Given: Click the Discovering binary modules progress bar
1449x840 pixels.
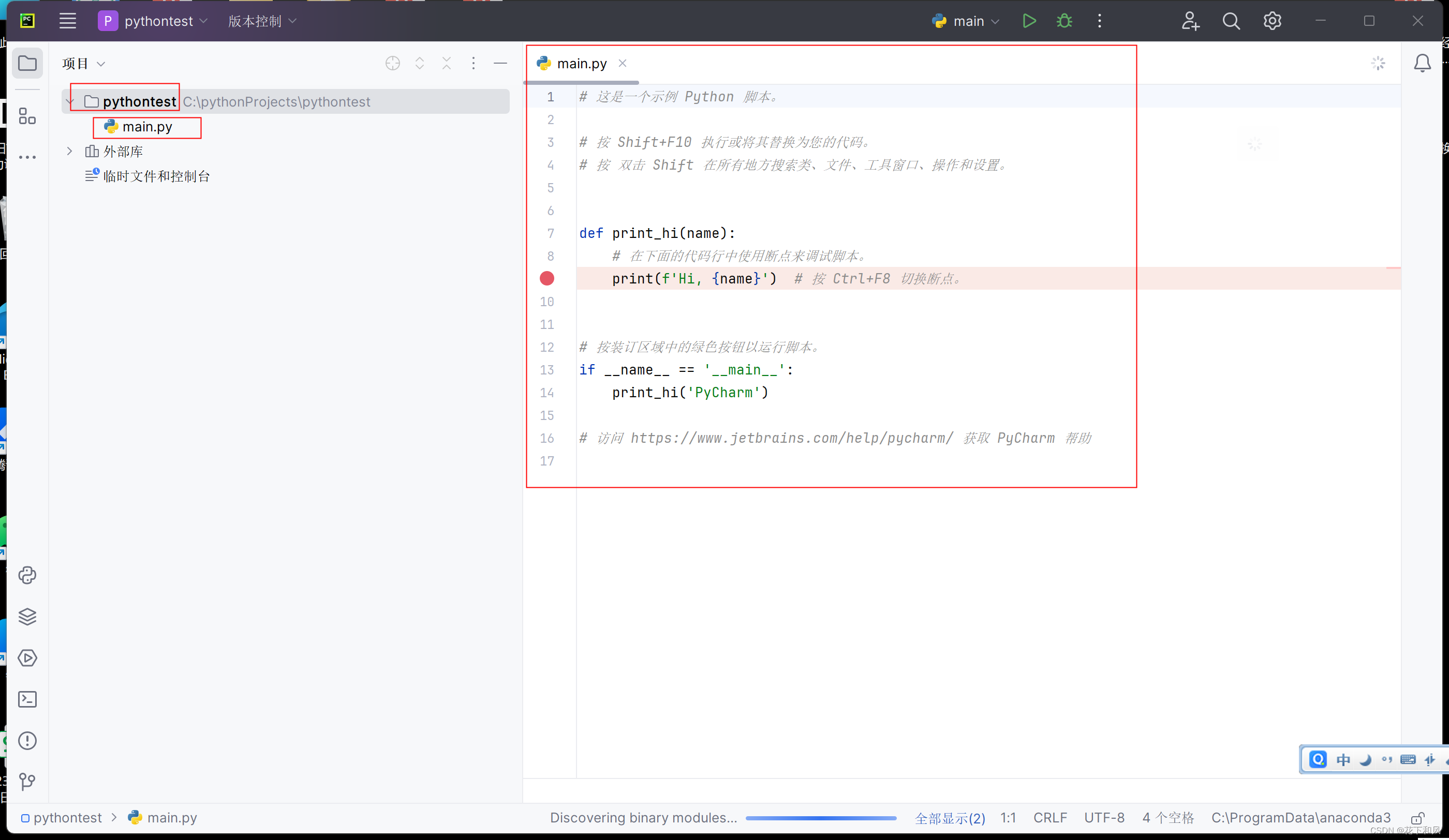Looking at the screenshot, I should point(821,818).
